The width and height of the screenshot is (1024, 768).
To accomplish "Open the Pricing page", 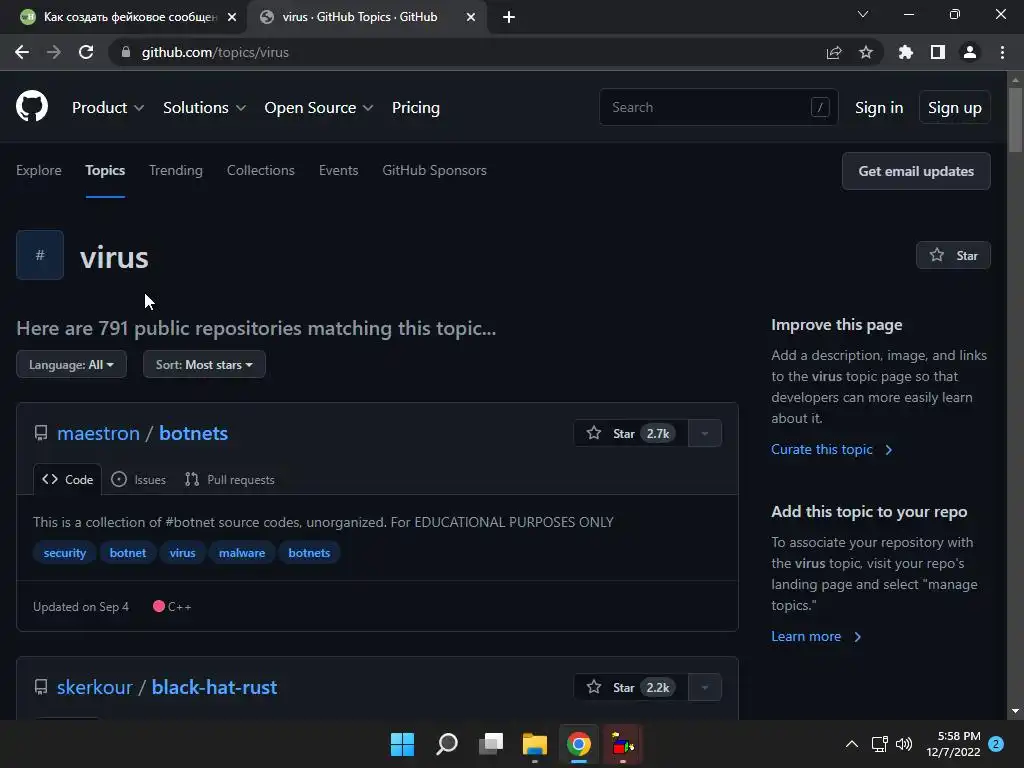I will [x=416, y=107].
